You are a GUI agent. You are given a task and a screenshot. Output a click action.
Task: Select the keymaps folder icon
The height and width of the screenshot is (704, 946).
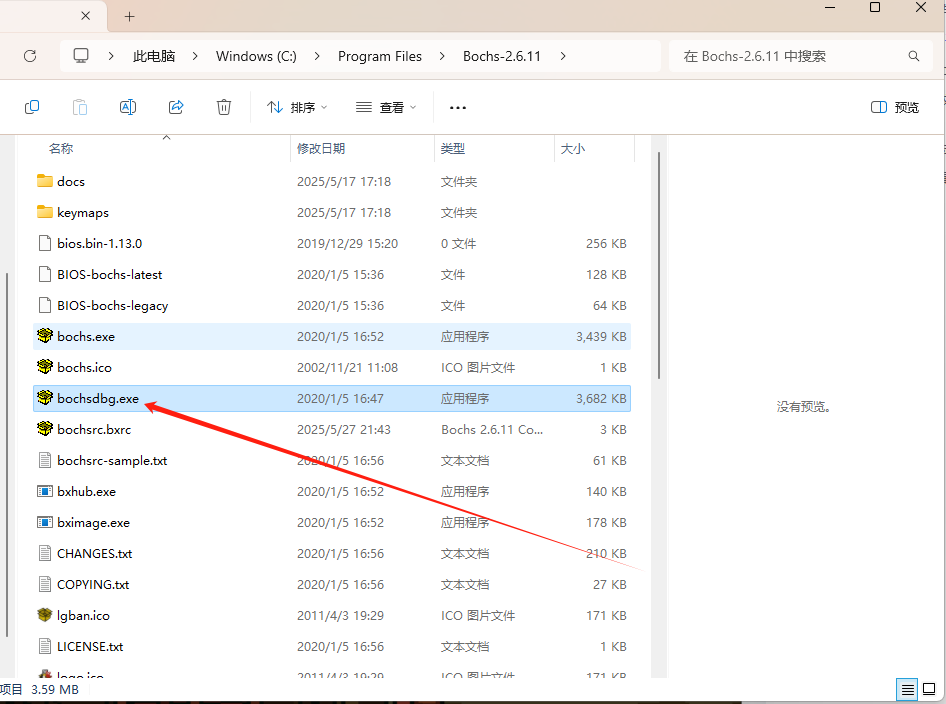pyautogui.click(x=45, y=212)
